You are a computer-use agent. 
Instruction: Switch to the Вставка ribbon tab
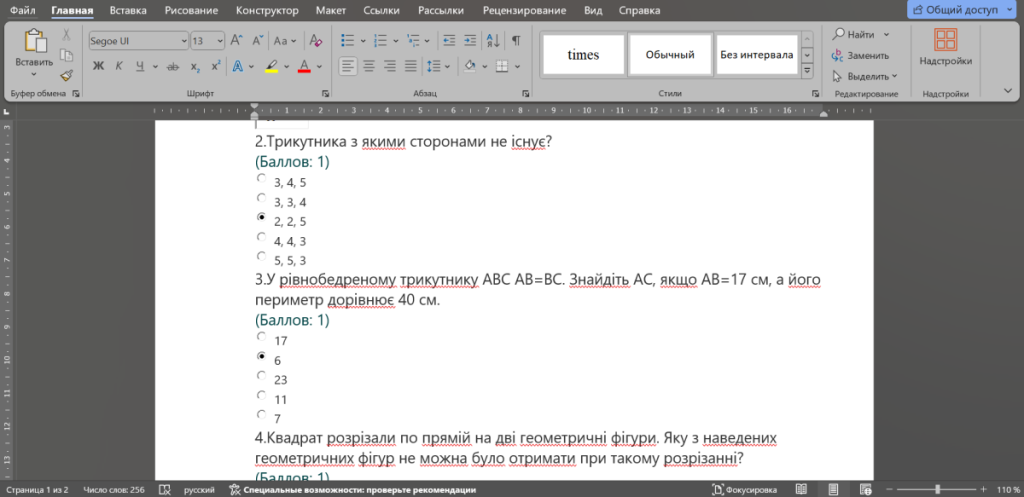pos(128,10)
